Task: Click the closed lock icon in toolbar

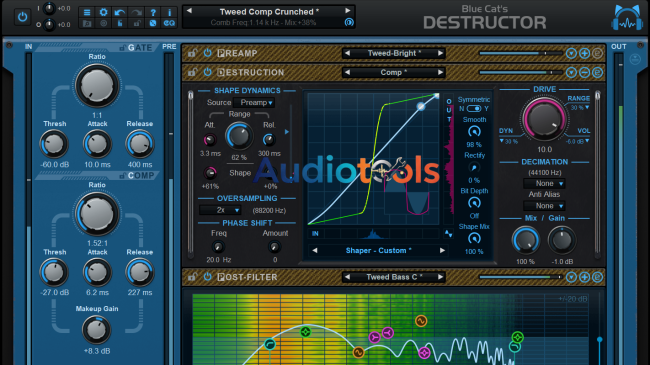Action: click(x=119, y=24)
